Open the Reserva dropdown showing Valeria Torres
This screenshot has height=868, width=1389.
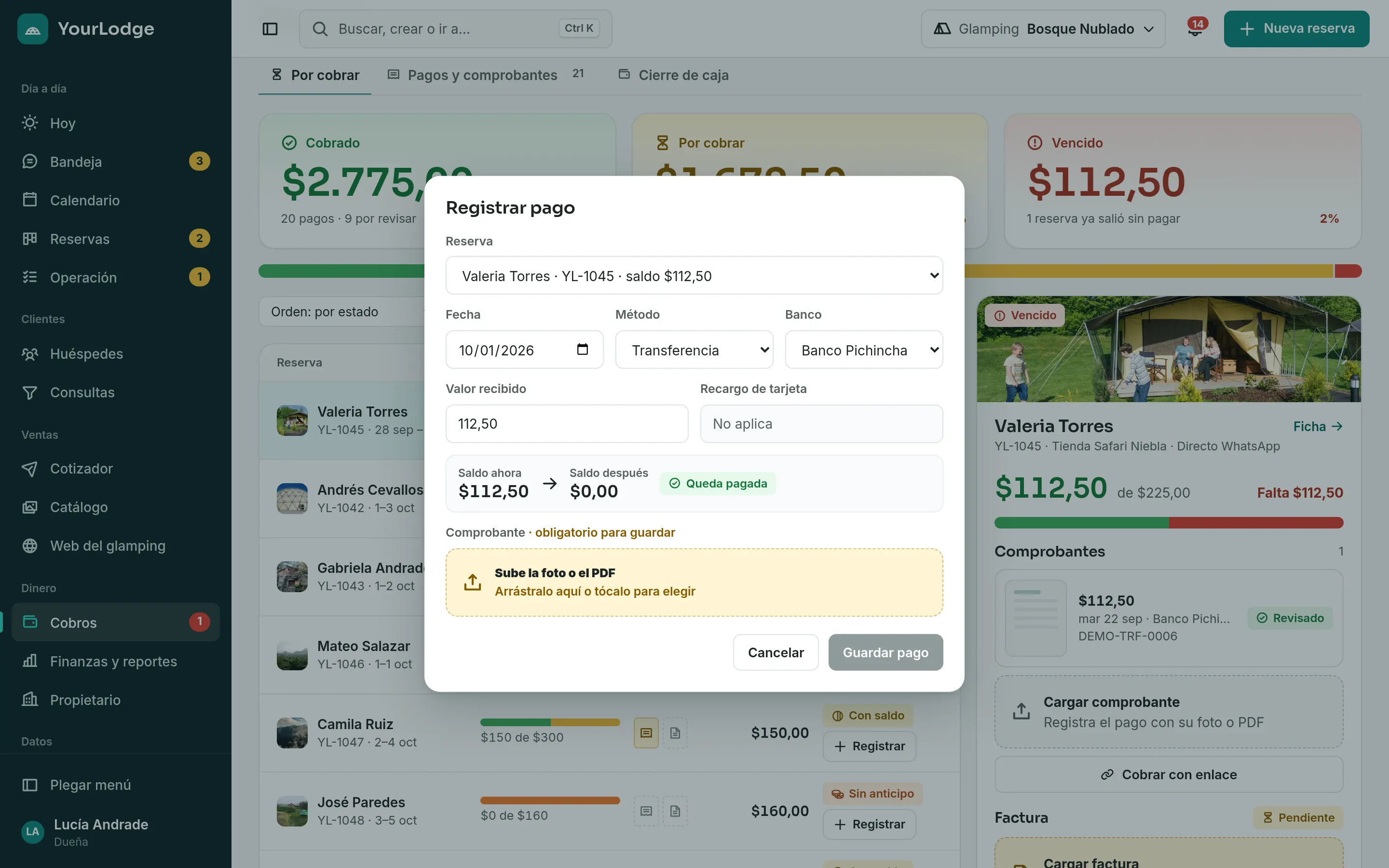694,275
